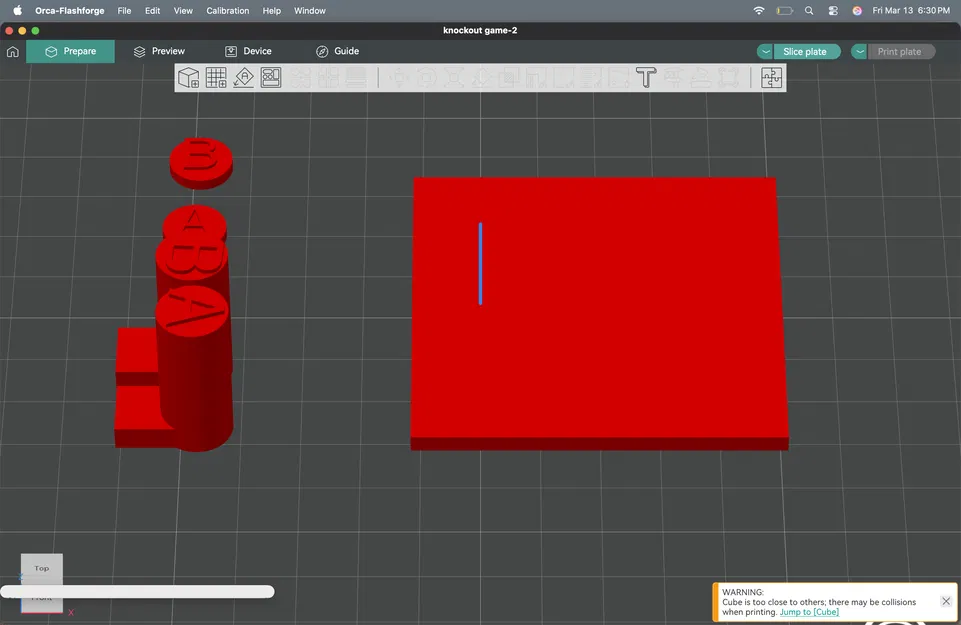Click the greyed-out Variable layer height icon
This screenshot has width=961, height=625.
pyautogui.click(x=356, y=78)
